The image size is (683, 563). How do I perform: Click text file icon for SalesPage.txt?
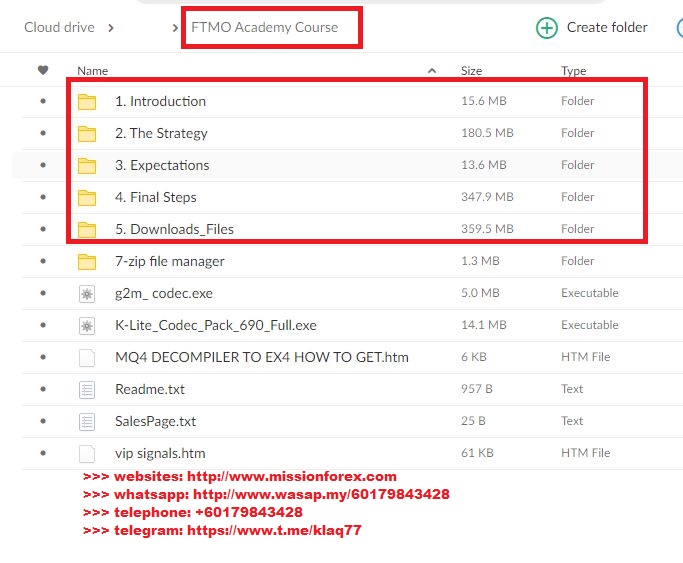pos(87,422)
